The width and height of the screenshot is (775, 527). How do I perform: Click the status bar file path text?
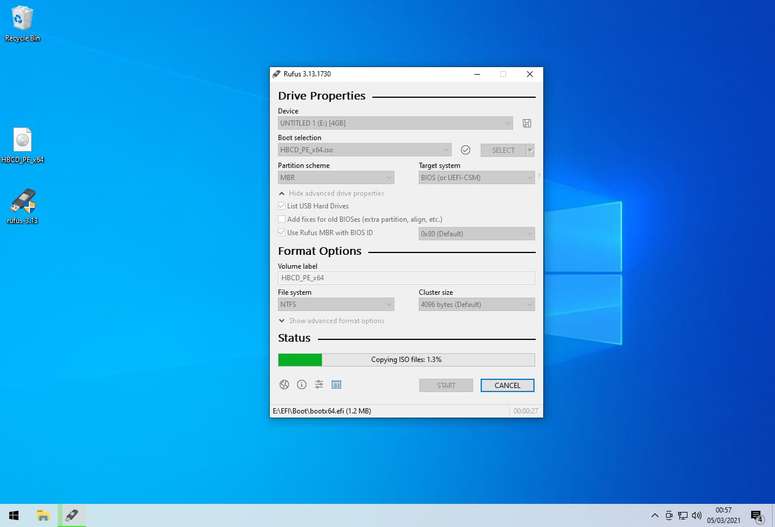tap(322, 411)
